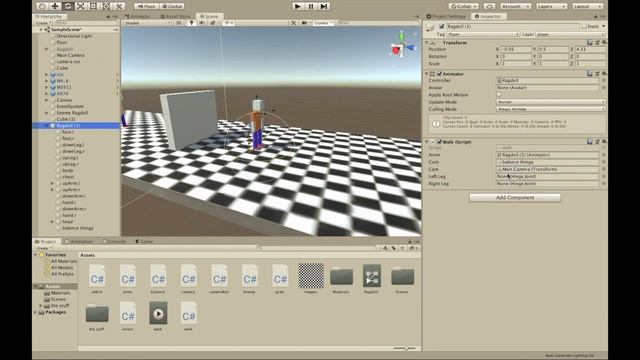Open the Materials folder asset
The height and width of the screenshot is (360, 640).
point(341,279)
